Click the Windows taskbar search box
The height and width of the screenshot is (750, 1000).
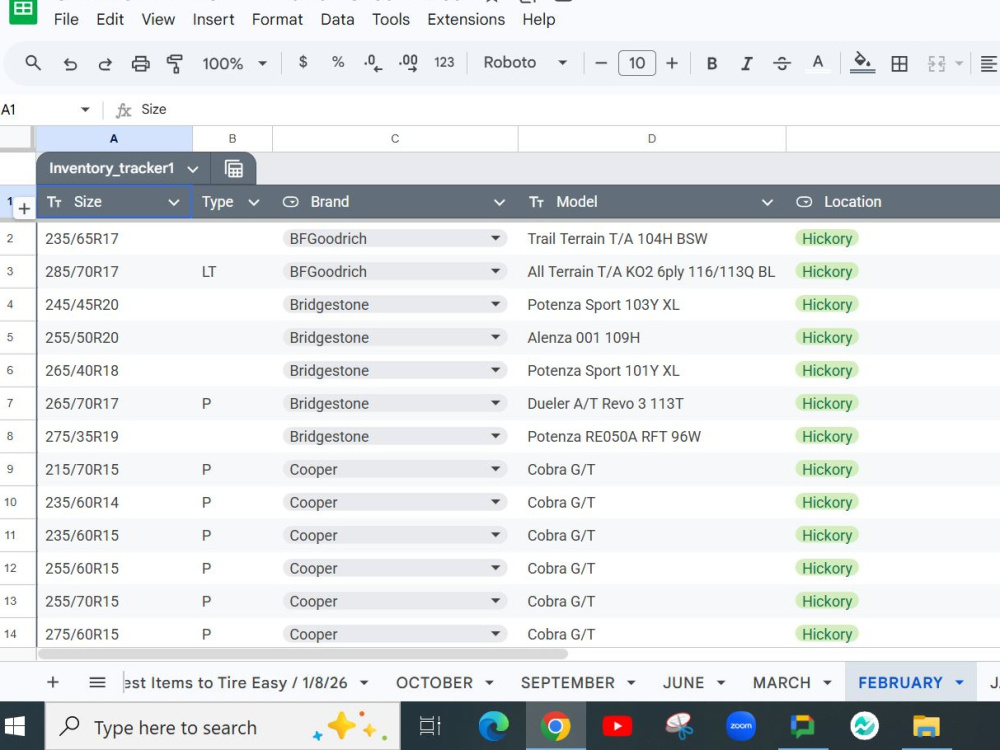coord(223,726)
